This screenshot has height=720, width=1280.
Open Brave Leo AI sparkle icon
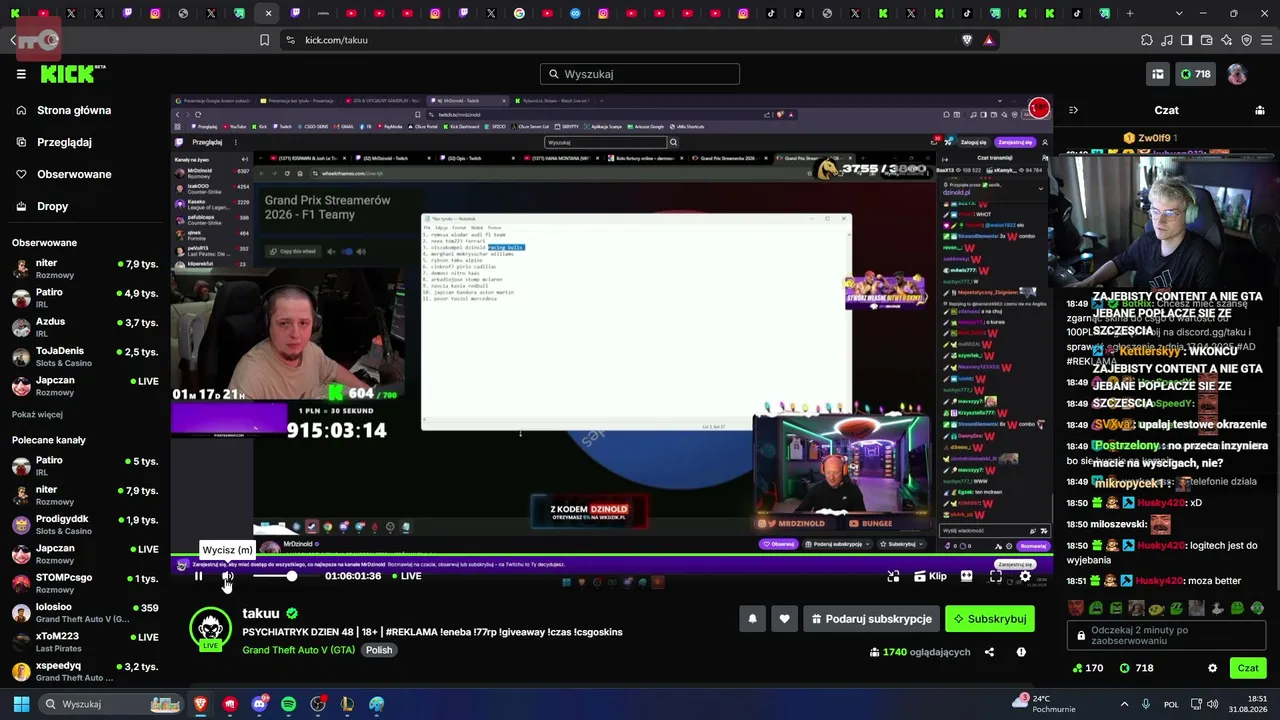click(1226, 40)
